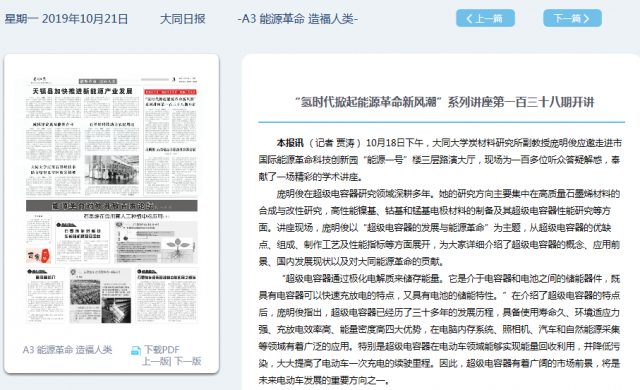640x390 pixels.
Task: Open the 下载PDF link
Action: coord(162,350)
